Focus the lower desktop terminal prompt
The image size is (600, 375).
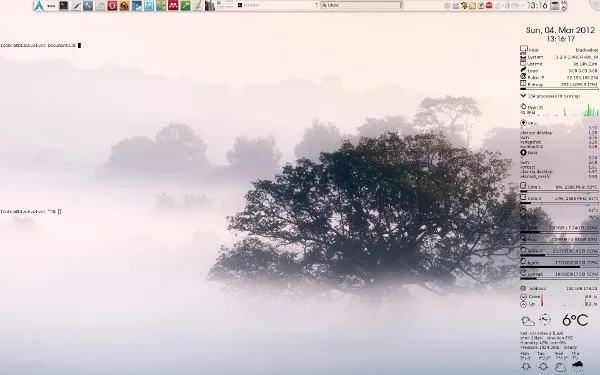click(31, 211)
